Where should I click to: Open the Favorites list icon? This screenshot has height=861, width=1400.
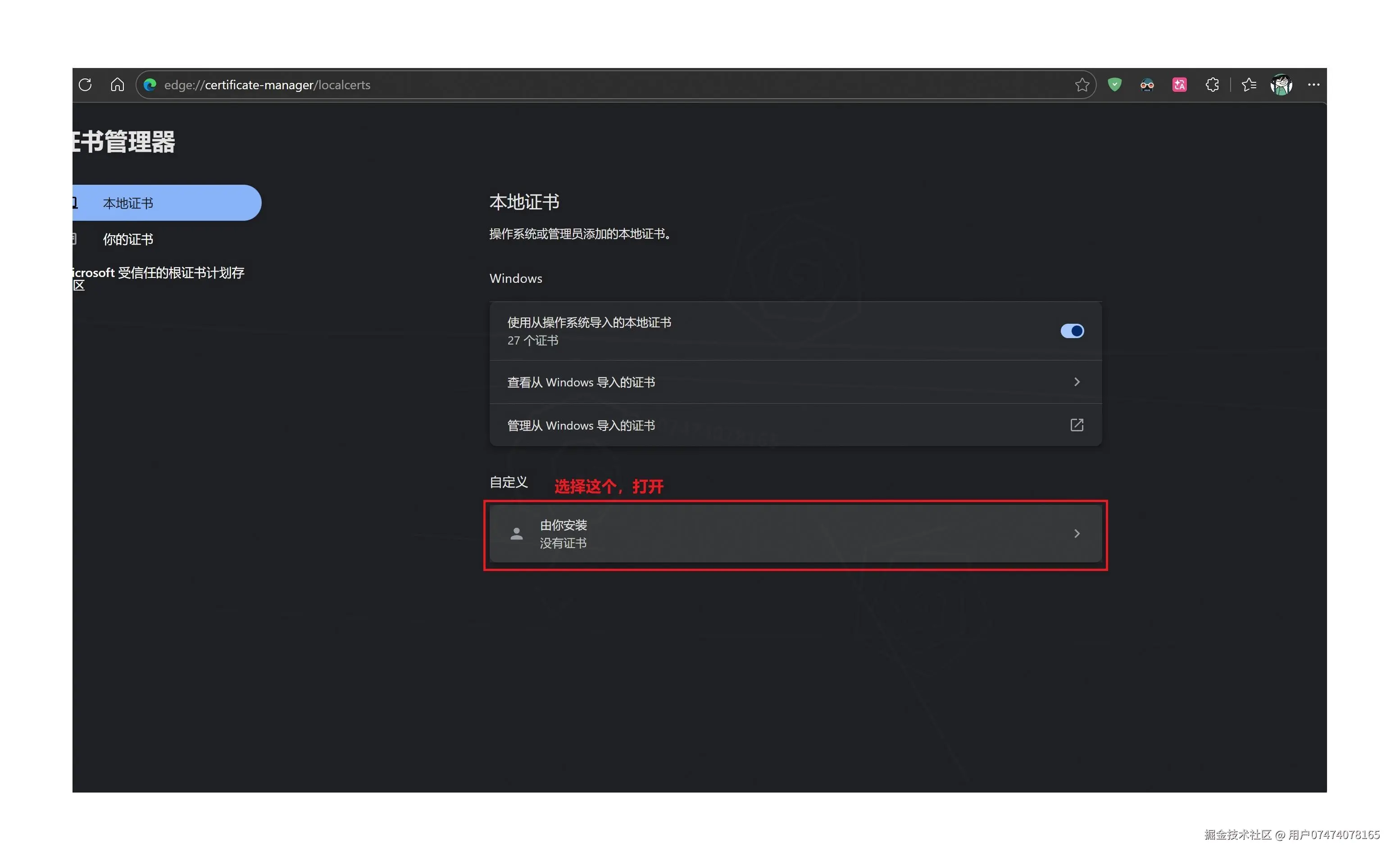click(1249, 85)
